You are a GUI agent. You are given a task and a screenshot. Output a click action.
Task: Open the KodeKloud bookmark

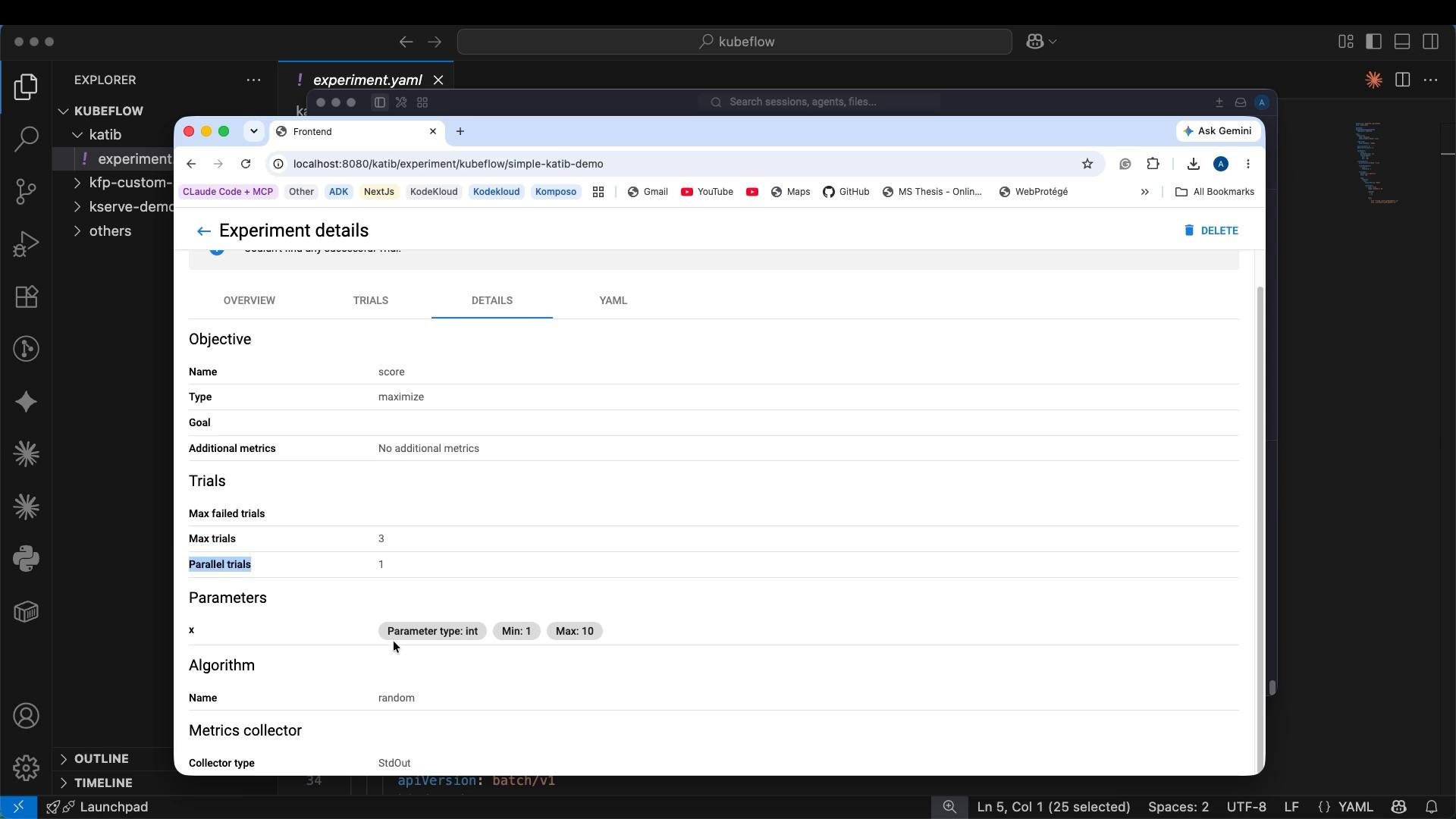tap(434, 192)
